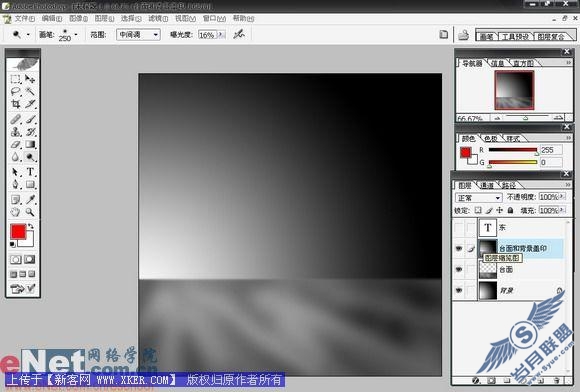Select the Crop tool
The image size is (580, 392).
pos(16,104)
